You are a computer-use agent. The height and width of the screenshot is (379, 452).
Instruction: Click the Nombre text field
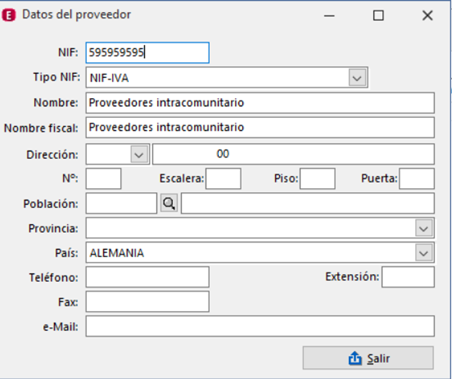tap(260, 103)
